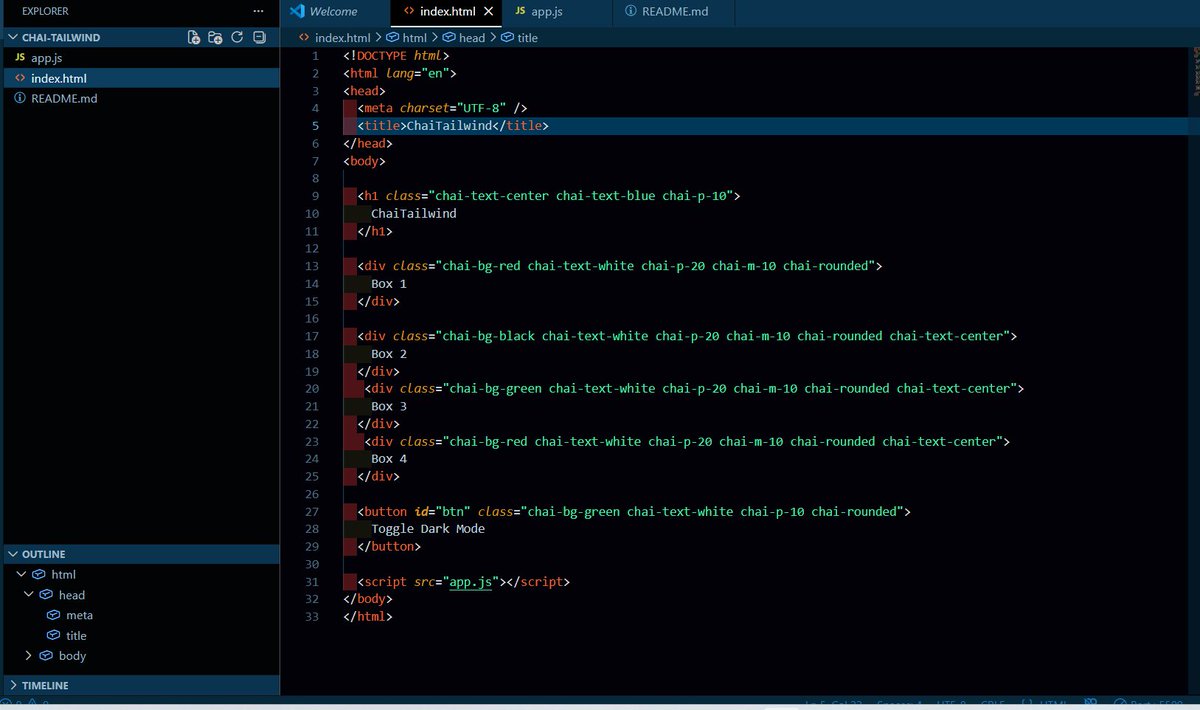
Task: Collapse all folders in Explorer
Action: coord(259,37)
